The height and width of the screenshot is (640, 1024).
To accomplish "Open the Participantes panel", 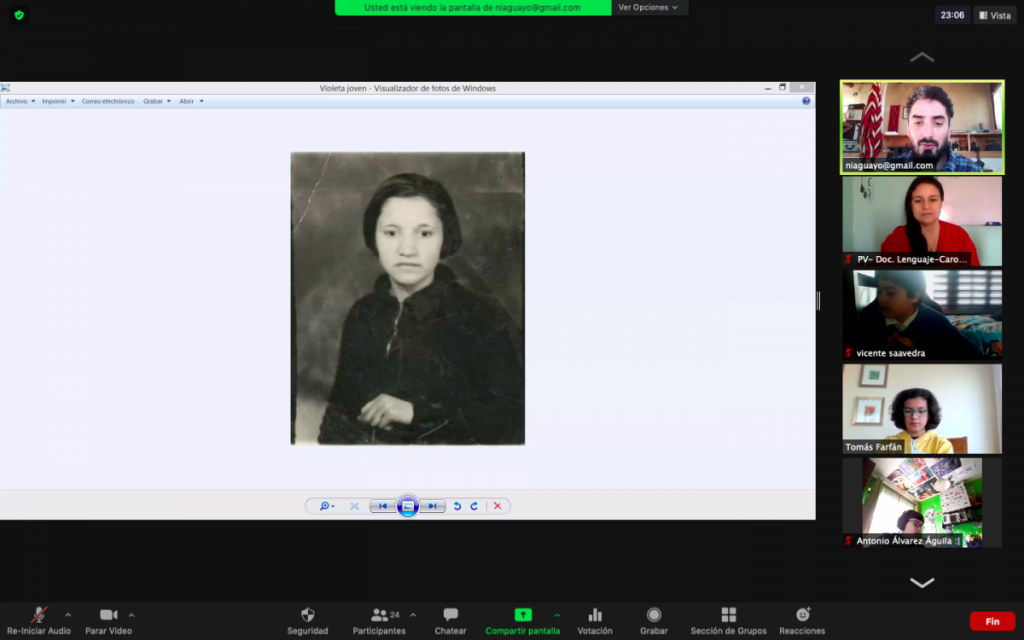I will [379, 615].
